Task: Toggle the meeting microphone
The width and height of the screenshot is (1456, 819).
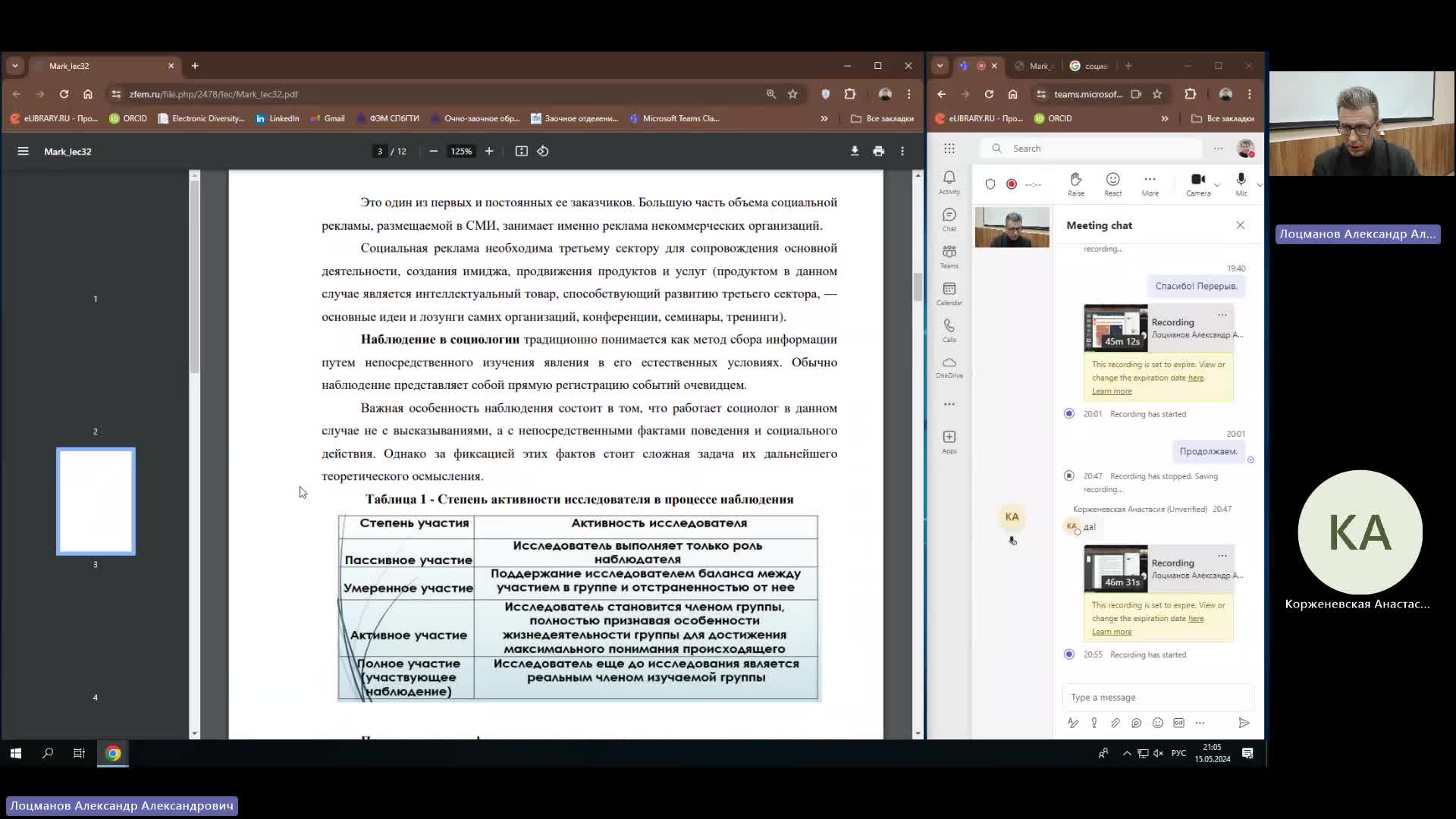Action: click(1241, 184)
